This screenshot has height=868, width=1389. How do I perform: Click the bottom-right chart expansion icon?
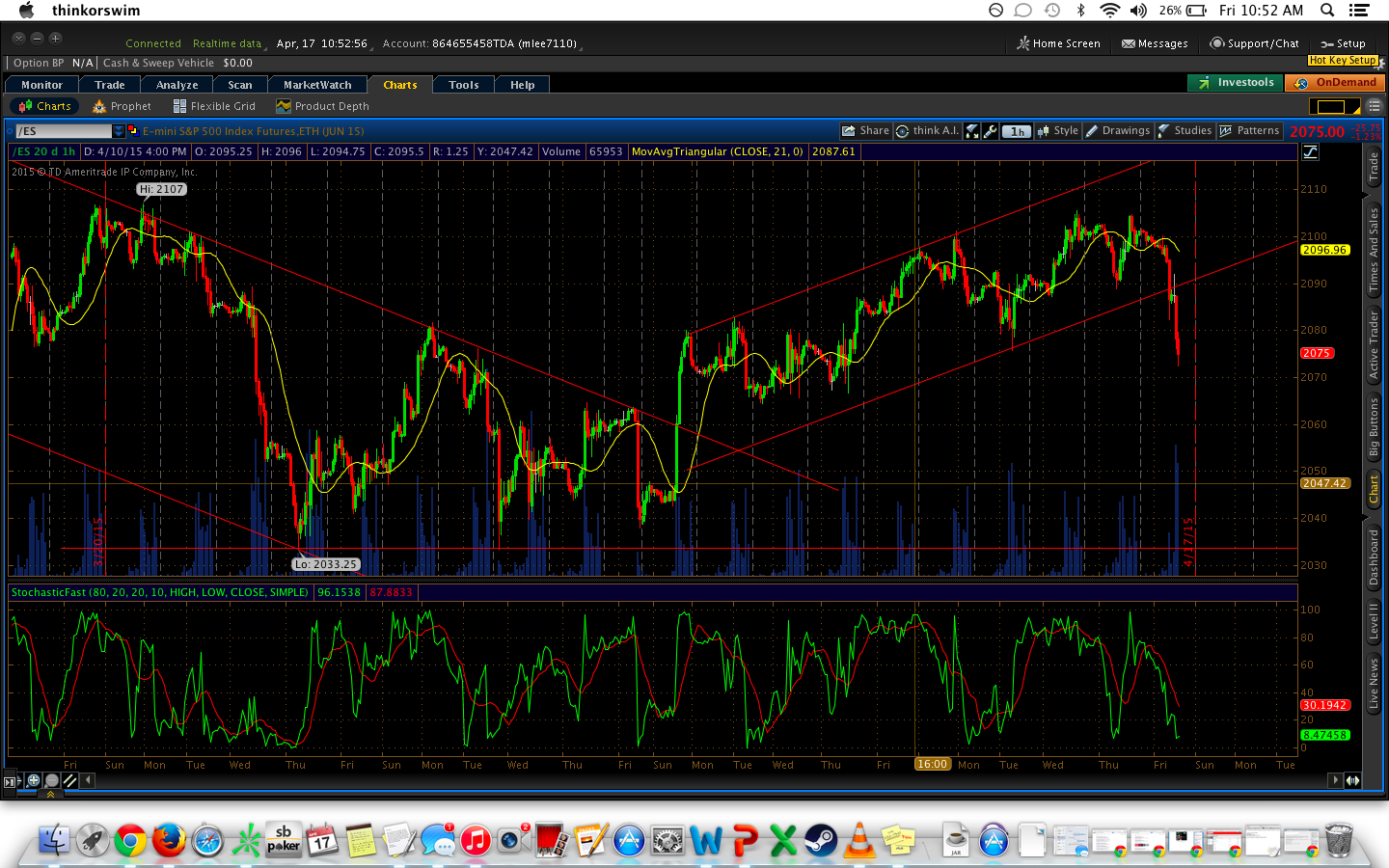[1353, 780]
